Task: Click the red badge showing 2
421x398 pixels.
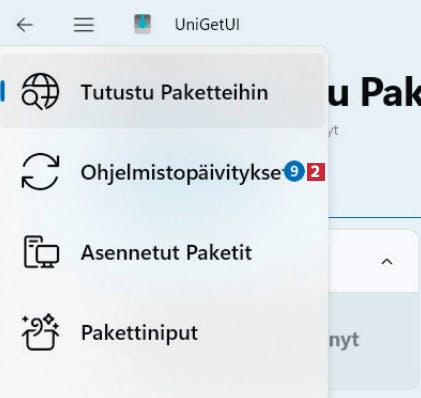Action: [316, 172]
